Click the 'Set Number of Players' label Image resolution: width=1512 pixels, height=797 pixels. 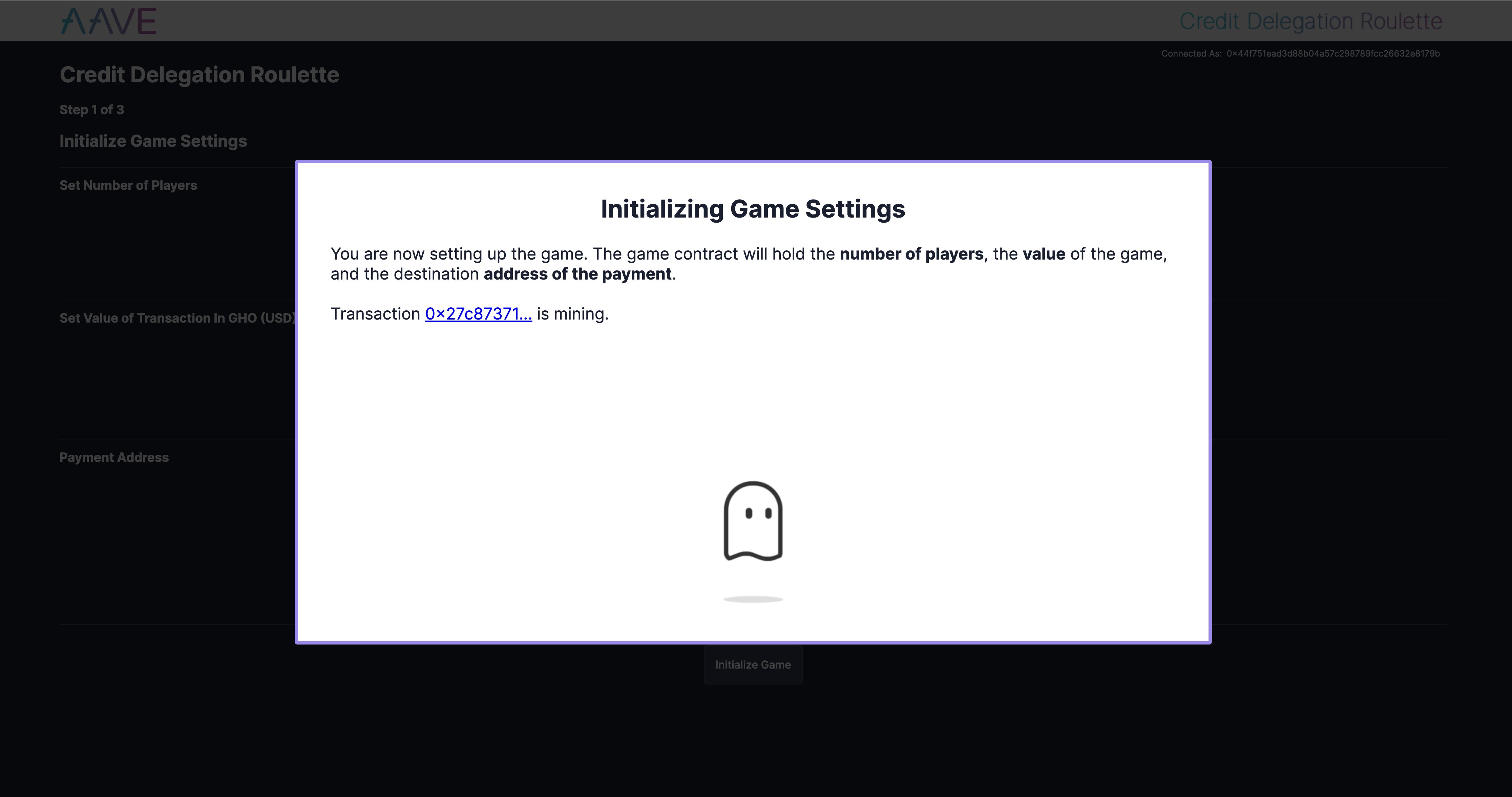[128, 185]
